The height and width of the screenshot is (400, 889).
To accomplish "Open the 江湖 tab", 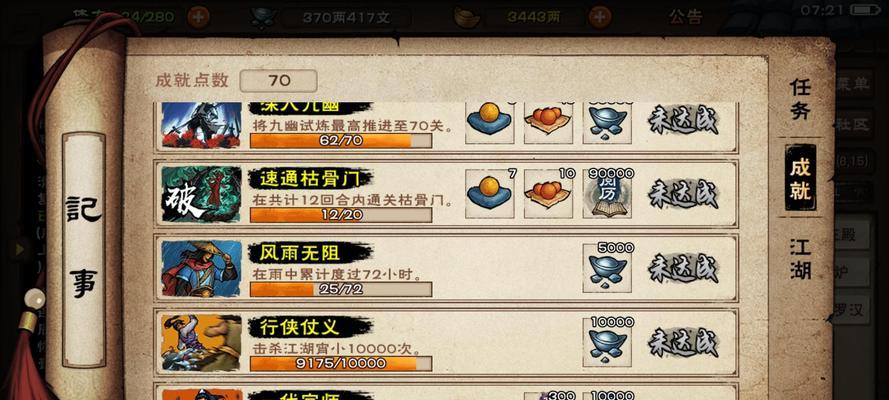I will [x=801, y=258].
